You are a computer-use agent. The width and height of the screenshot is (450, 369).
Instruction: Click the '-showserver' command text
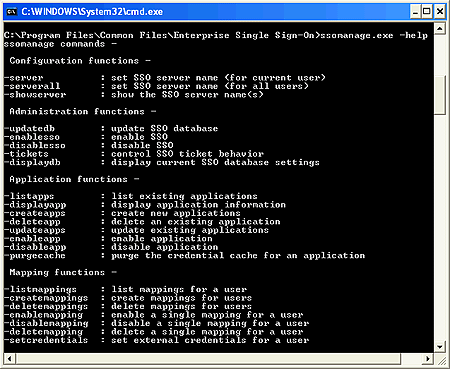pyautogui.click(x=35, y=95)
